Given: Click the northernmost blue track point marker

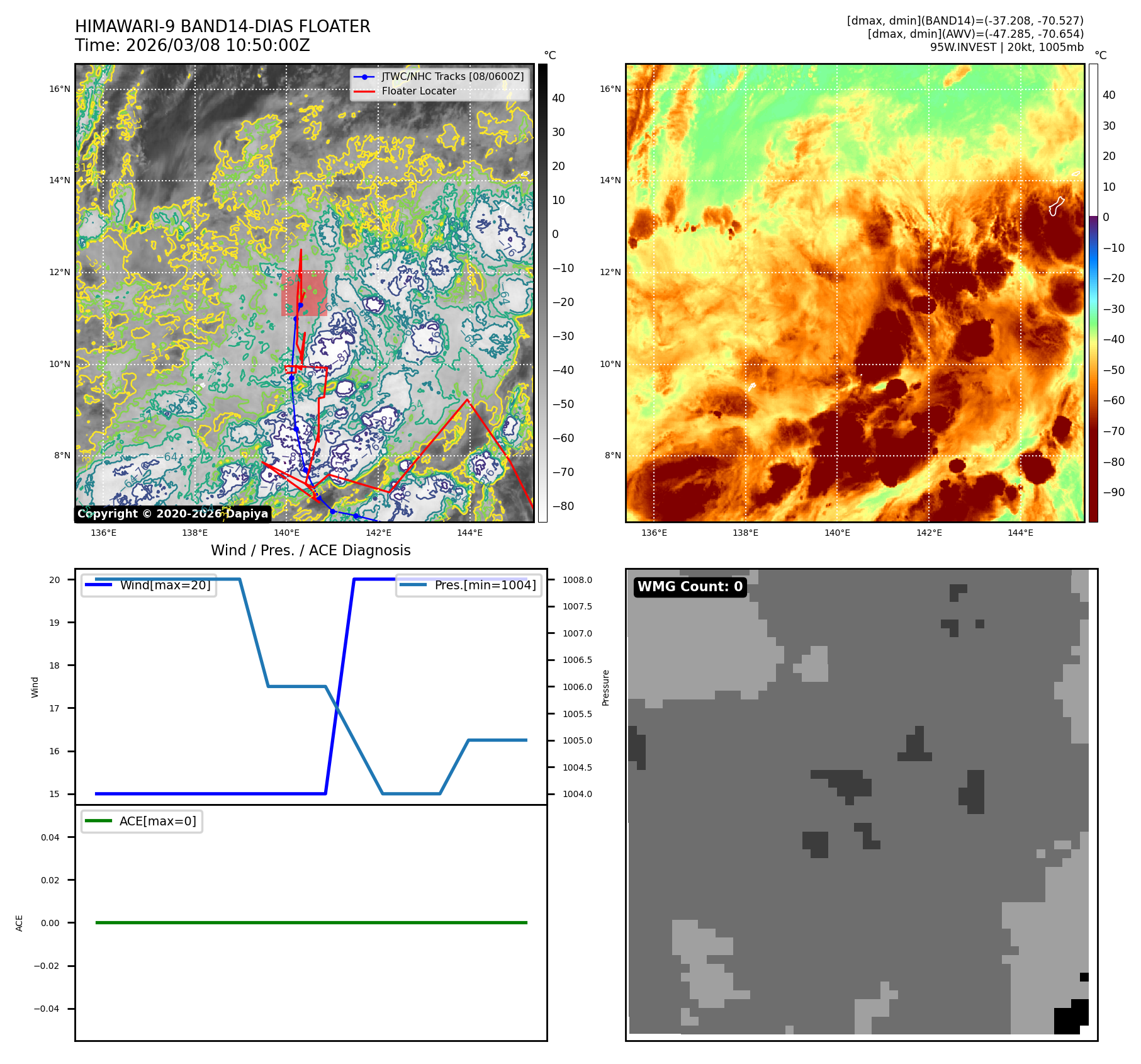Looking at the screenshot, I should click(300, 305).
